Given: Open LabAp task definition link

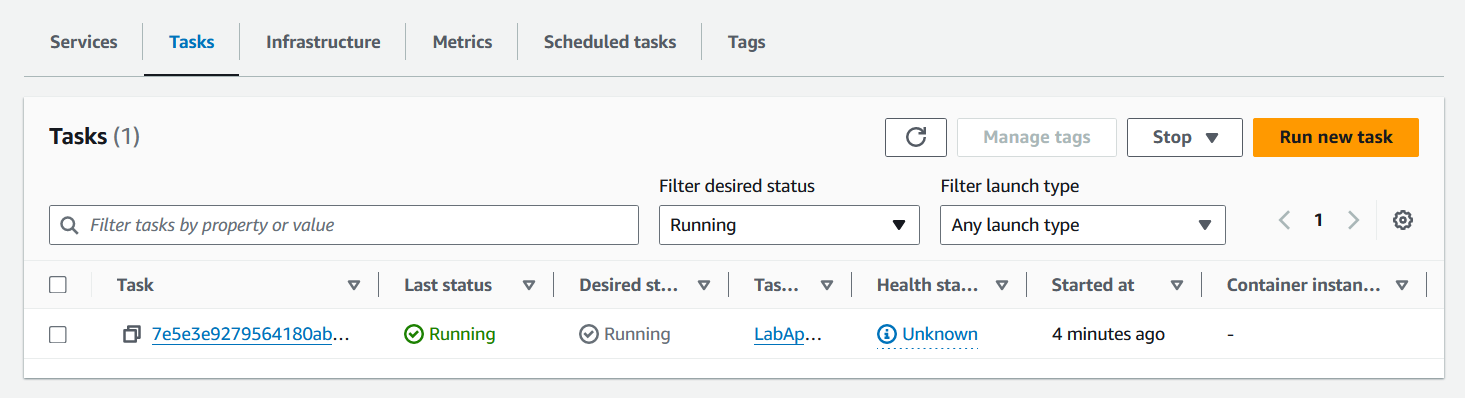Looking at the screenshot, I should (x=788, y=335).
